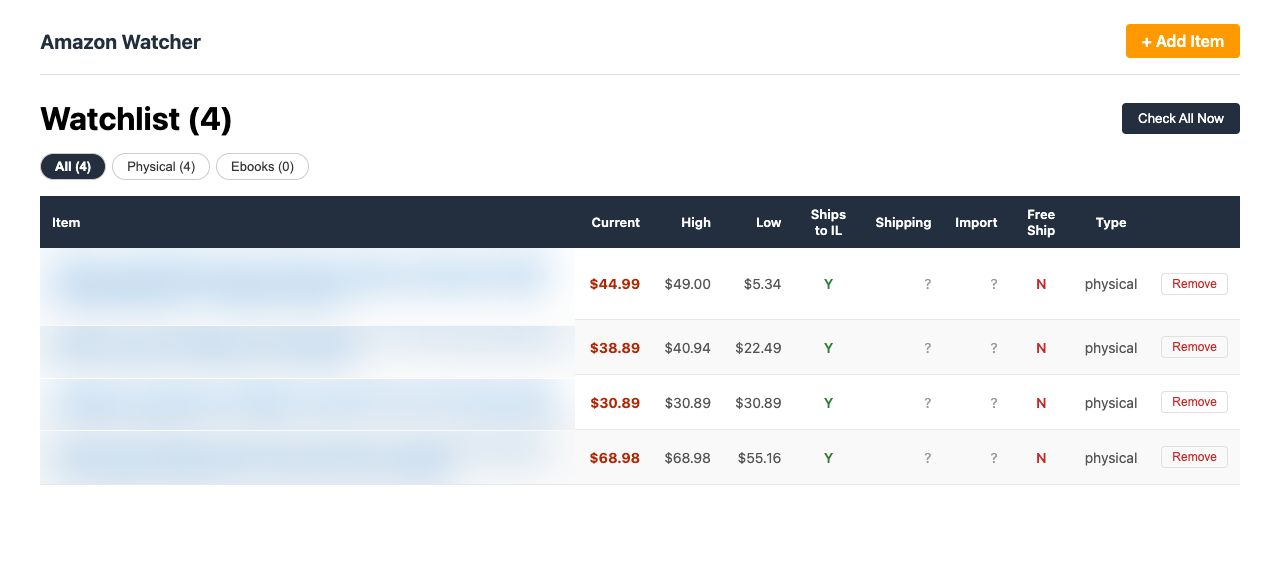Click the red current price $30.89
The height and width of the screenshot is (577, 1280).
coord(615,403)
